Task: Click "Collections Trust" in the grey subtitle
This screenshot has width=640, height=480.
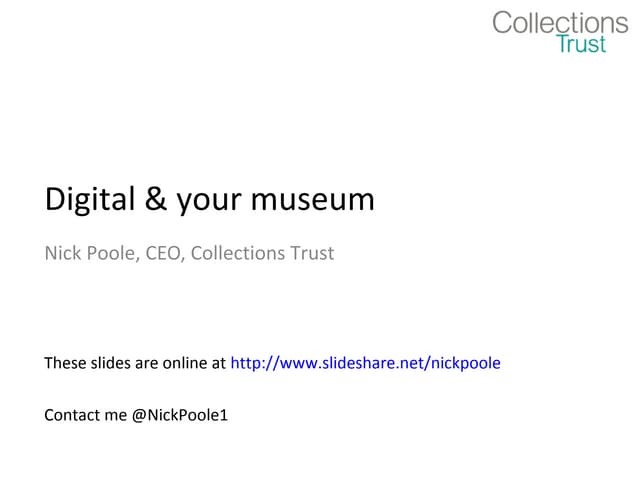Action: 262,253
